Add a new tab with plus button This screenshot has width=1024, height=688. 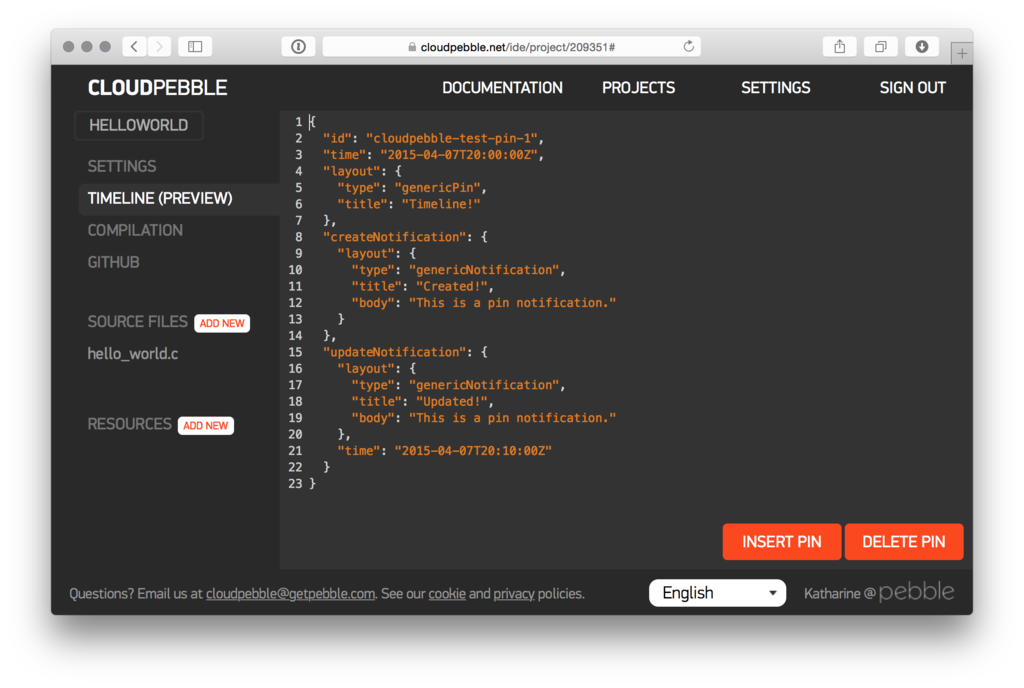coord(962,54)
